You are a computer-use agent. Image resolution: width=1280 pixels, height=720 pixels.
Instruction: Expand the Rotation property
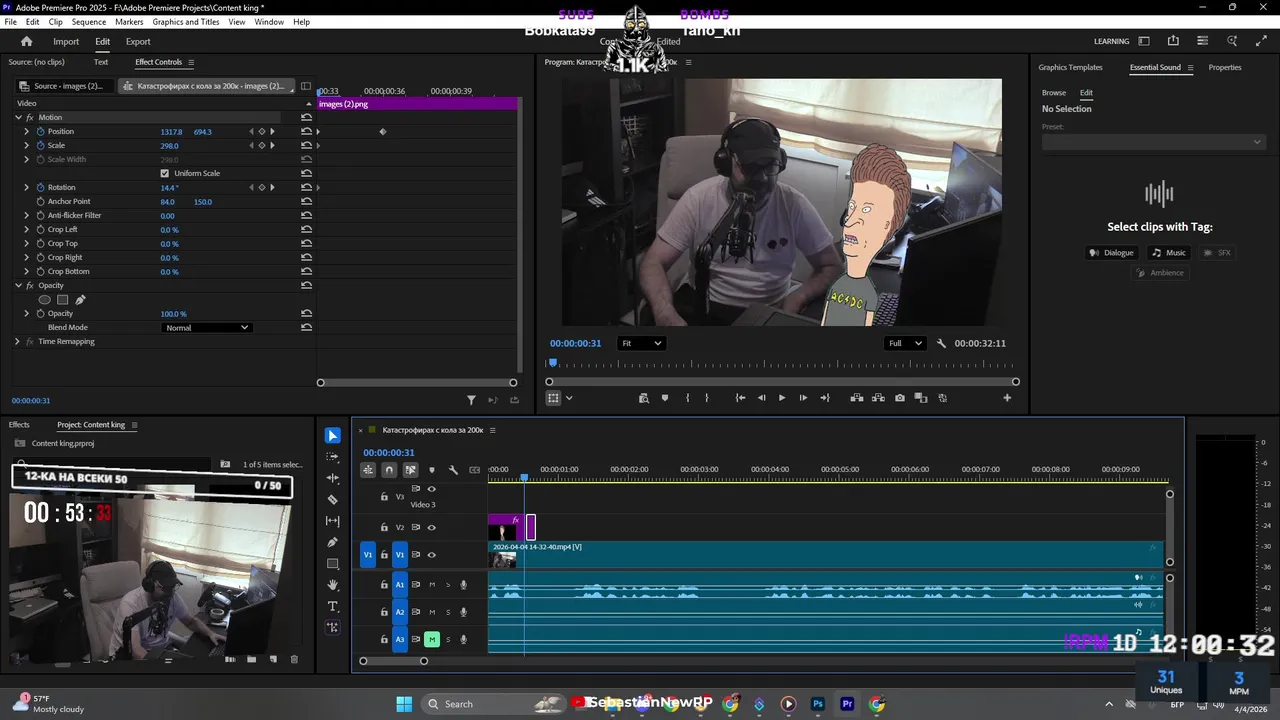[27, 187]
